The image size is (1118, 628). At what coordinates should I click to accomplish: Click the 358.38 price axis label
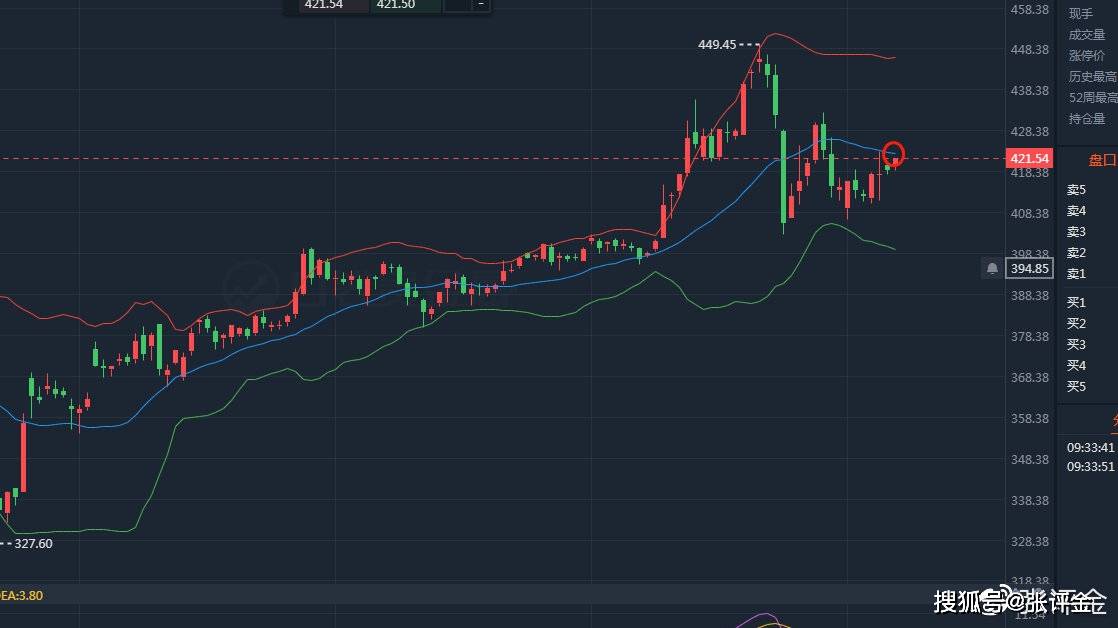[1030, 418]
